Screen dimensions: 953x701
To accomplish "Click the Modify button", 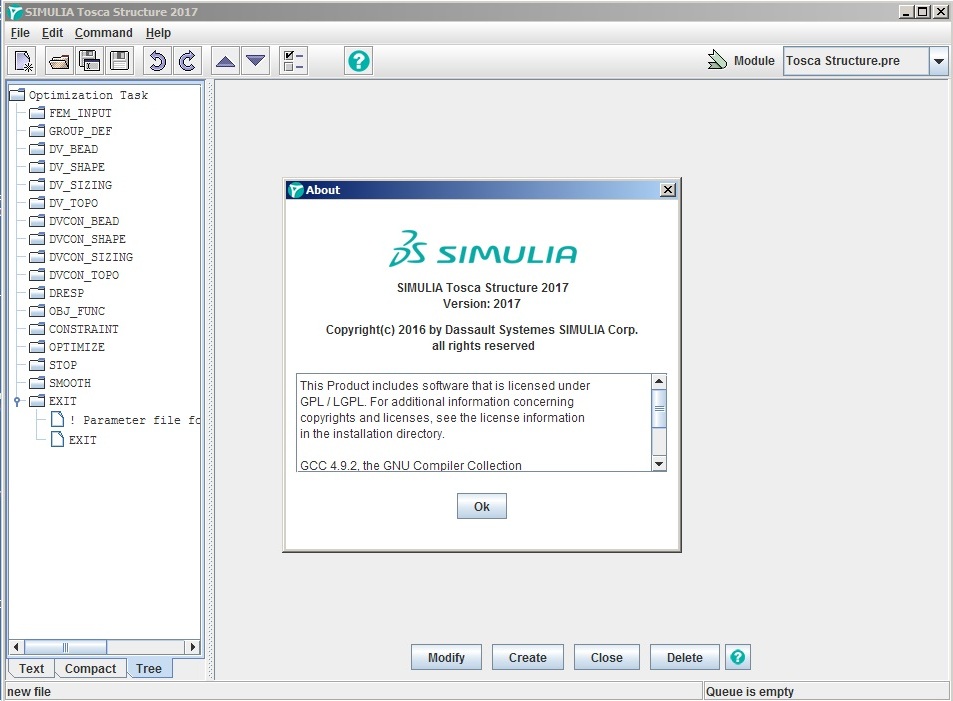I will coord(446,657).
